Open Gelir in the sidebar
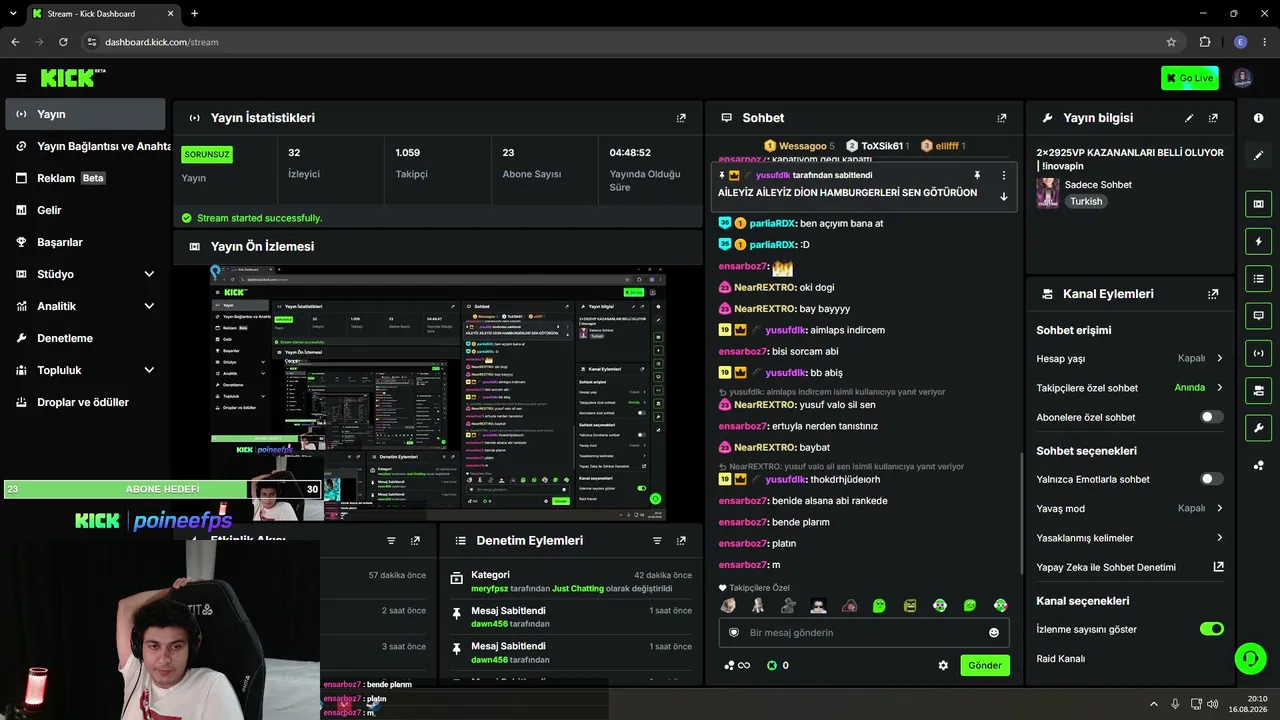The image size is (1280, 720). coord(85,210)
